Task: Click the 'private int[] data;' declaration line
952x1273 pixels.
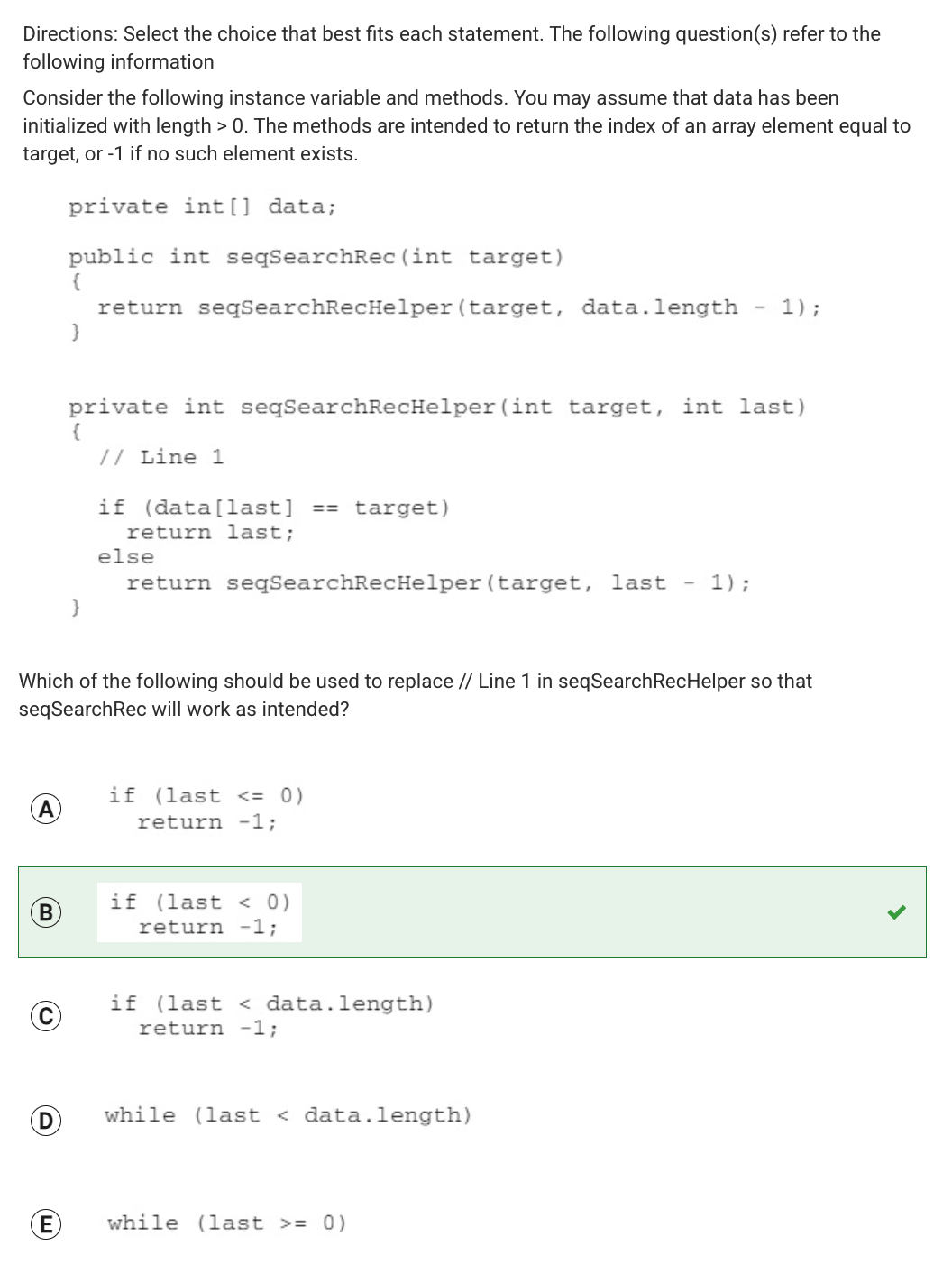Action: (x=203, y=206)
